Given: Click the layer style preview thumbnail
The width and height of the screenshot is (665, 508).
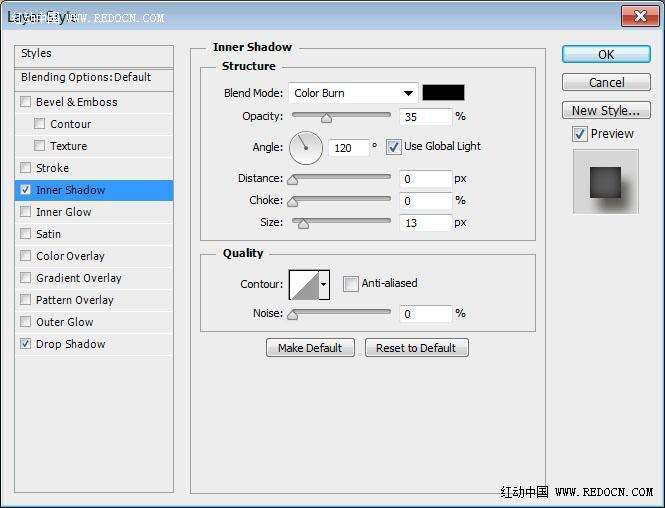Looking at the screenshot, I should click(605, 181).
